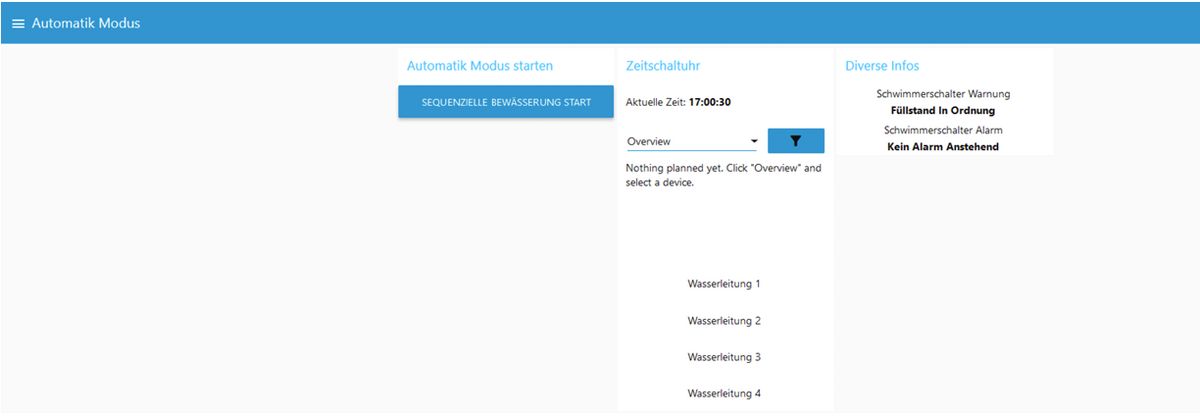Expand the Overview dropdown arrow

pos(754,141)
